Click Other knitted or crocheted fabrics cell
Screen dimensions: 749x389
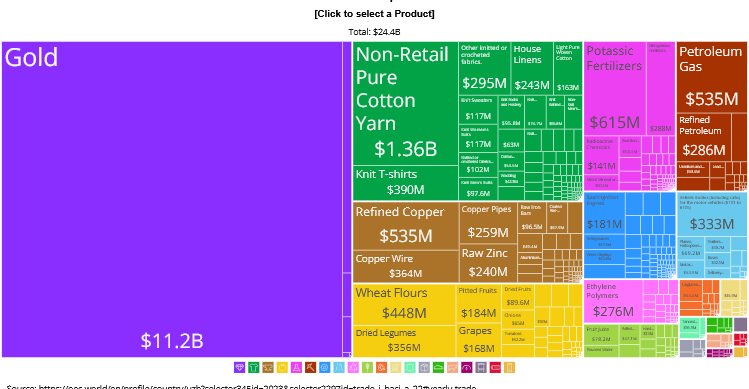[x=484, y=68]
